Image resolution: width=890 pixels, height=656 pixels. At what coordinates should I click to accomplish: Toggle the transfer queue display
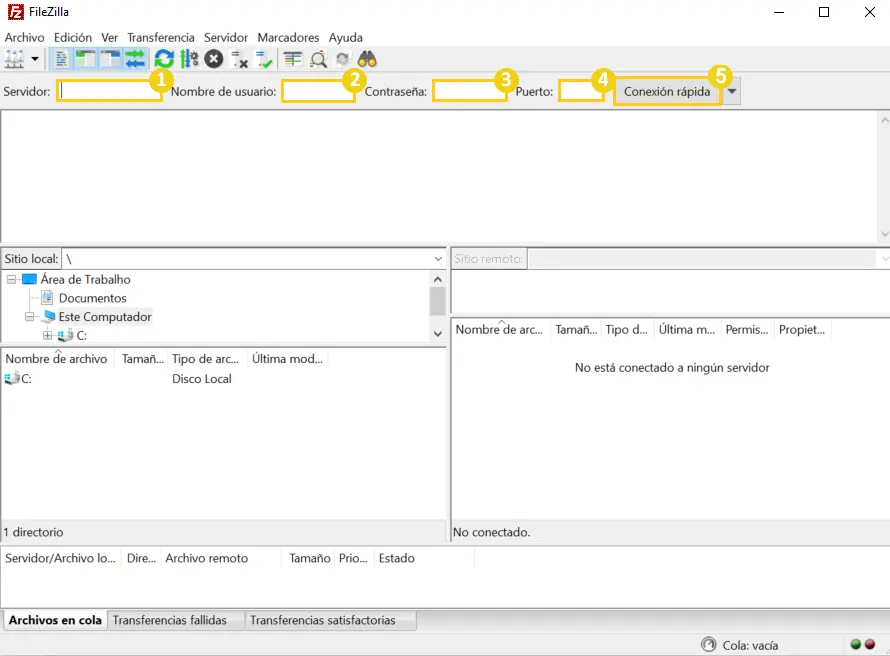[135, 59]
